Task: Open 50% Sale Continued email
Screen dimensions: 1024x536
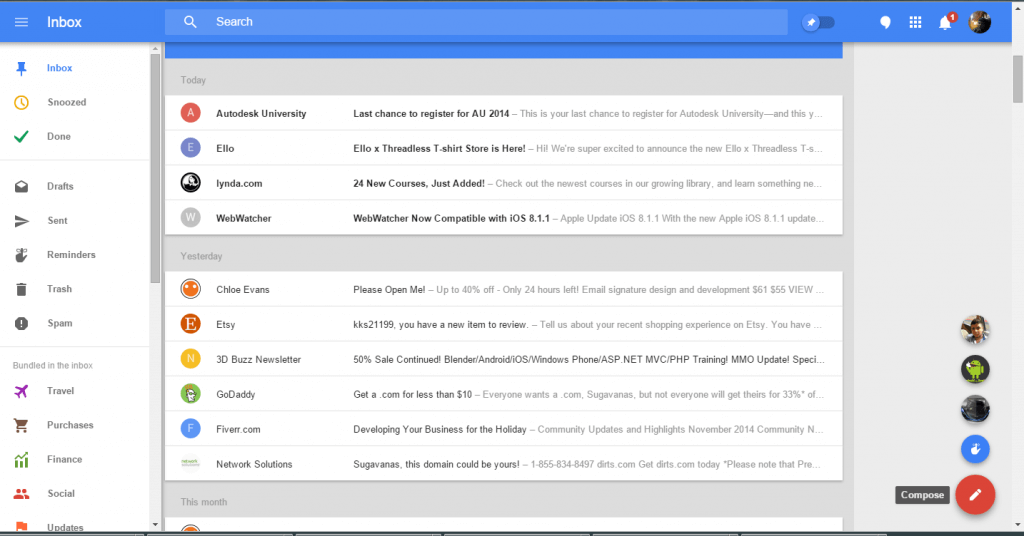Action: click(x=504, y=359)
